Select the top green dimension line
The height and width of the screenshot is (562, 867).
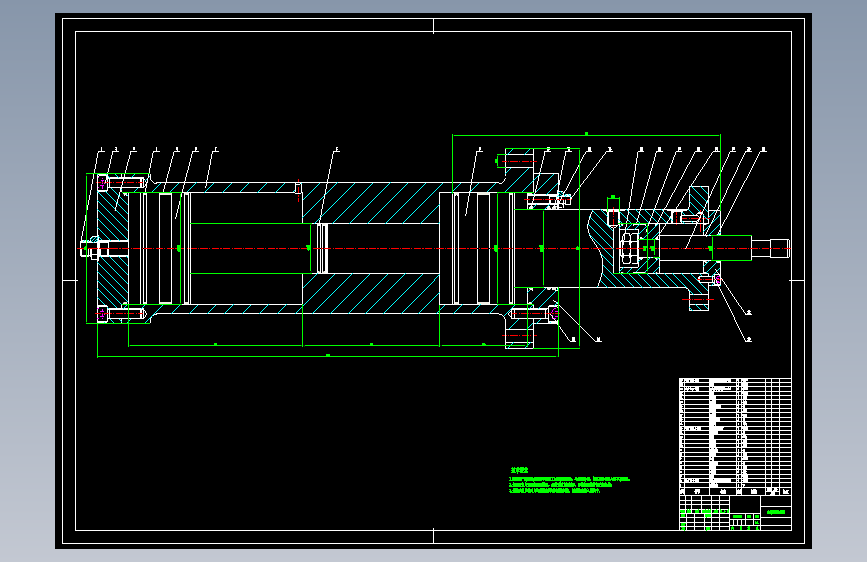coord(586,134)
